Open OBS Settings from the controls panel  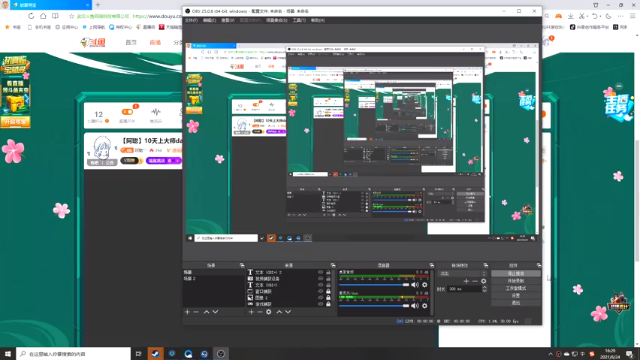click(x=516, y=296)
